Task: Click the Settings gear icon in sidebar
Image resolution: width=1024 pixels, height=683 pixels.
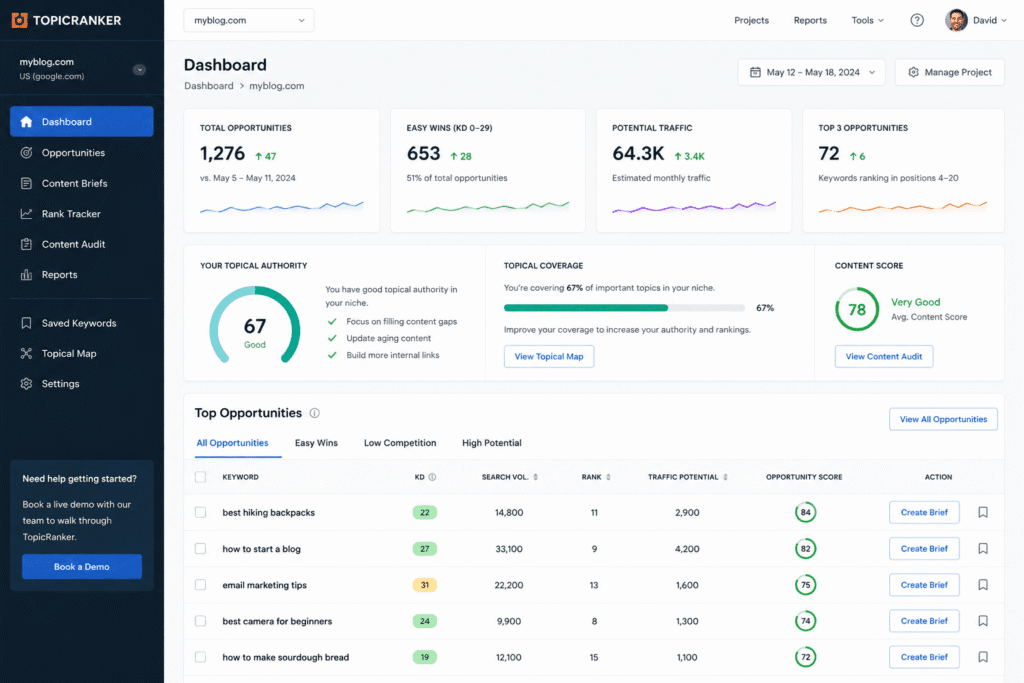Action: (26, 384)
